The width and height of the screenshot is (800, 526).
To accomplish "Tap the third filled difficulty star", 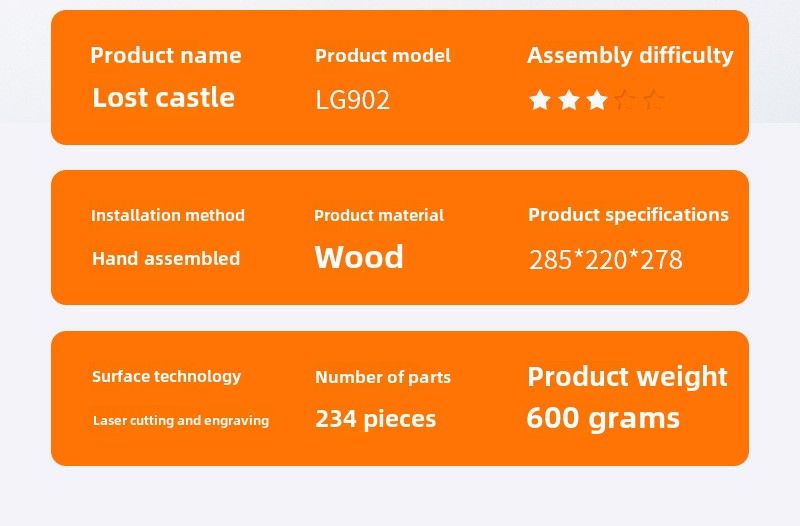I will [597, 100].
